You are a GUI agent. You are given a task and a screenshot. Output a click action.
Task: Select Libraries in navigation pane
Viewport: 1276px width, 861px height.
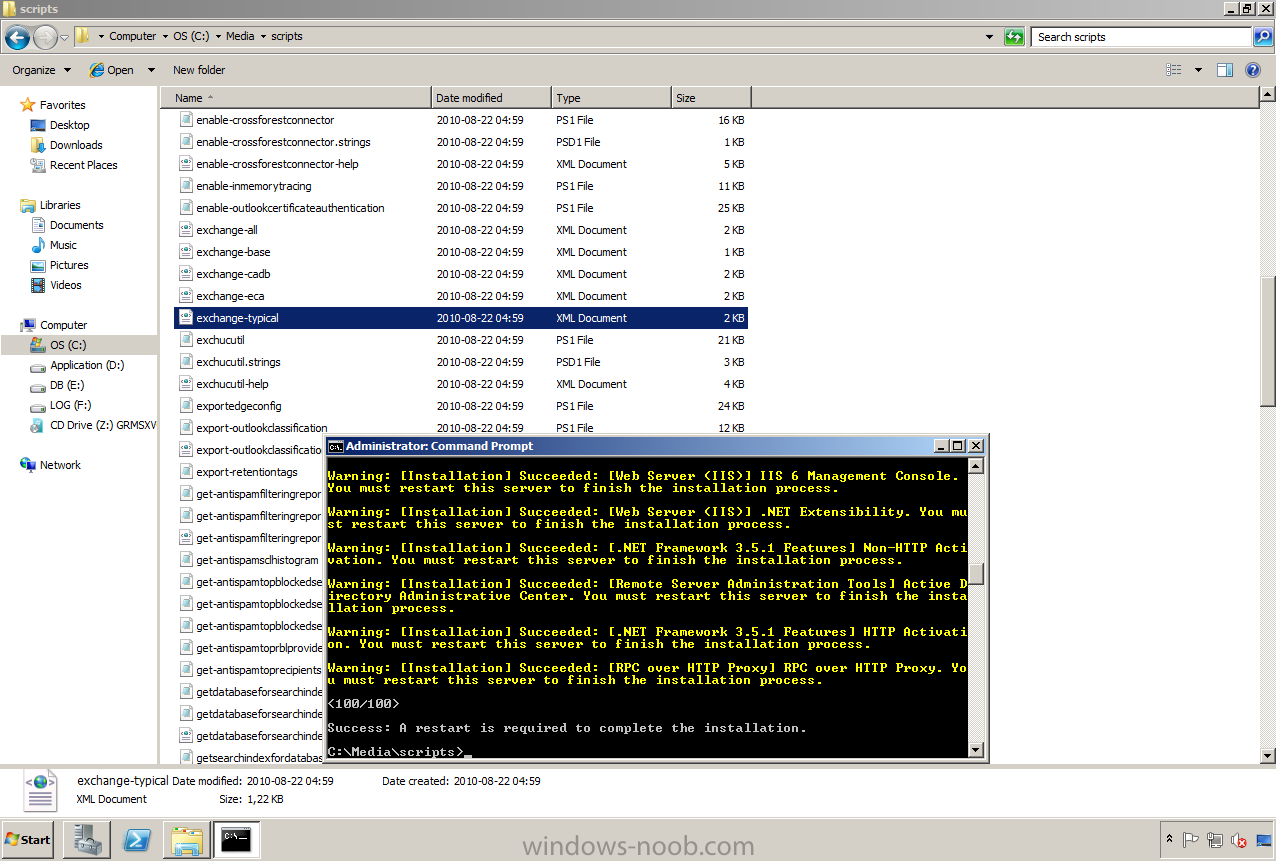coord(60,205)
